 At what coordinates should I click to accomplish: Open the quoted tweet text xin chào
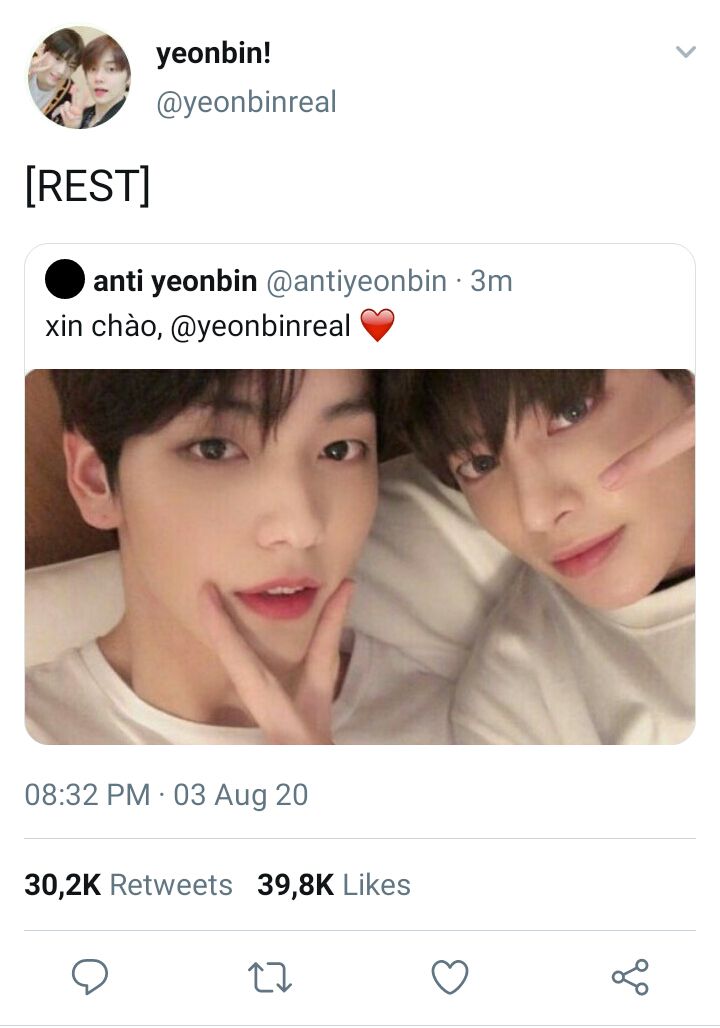tap(104, 326)
